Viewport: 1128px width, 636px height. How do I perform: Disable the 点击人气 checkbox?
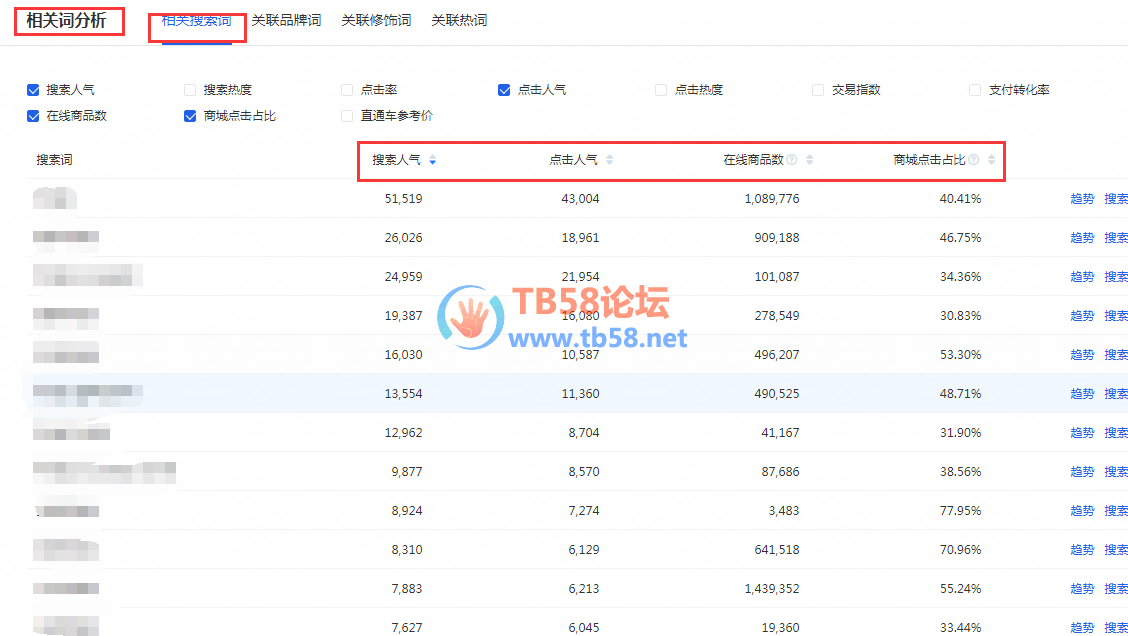(505, 90)
